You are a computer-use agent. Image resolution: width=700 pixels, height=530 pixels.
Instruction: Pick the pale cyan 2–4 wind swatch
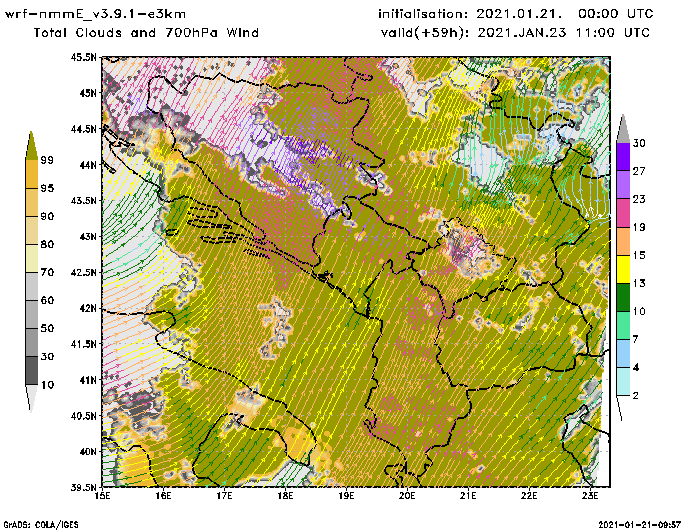coord(623,382)
